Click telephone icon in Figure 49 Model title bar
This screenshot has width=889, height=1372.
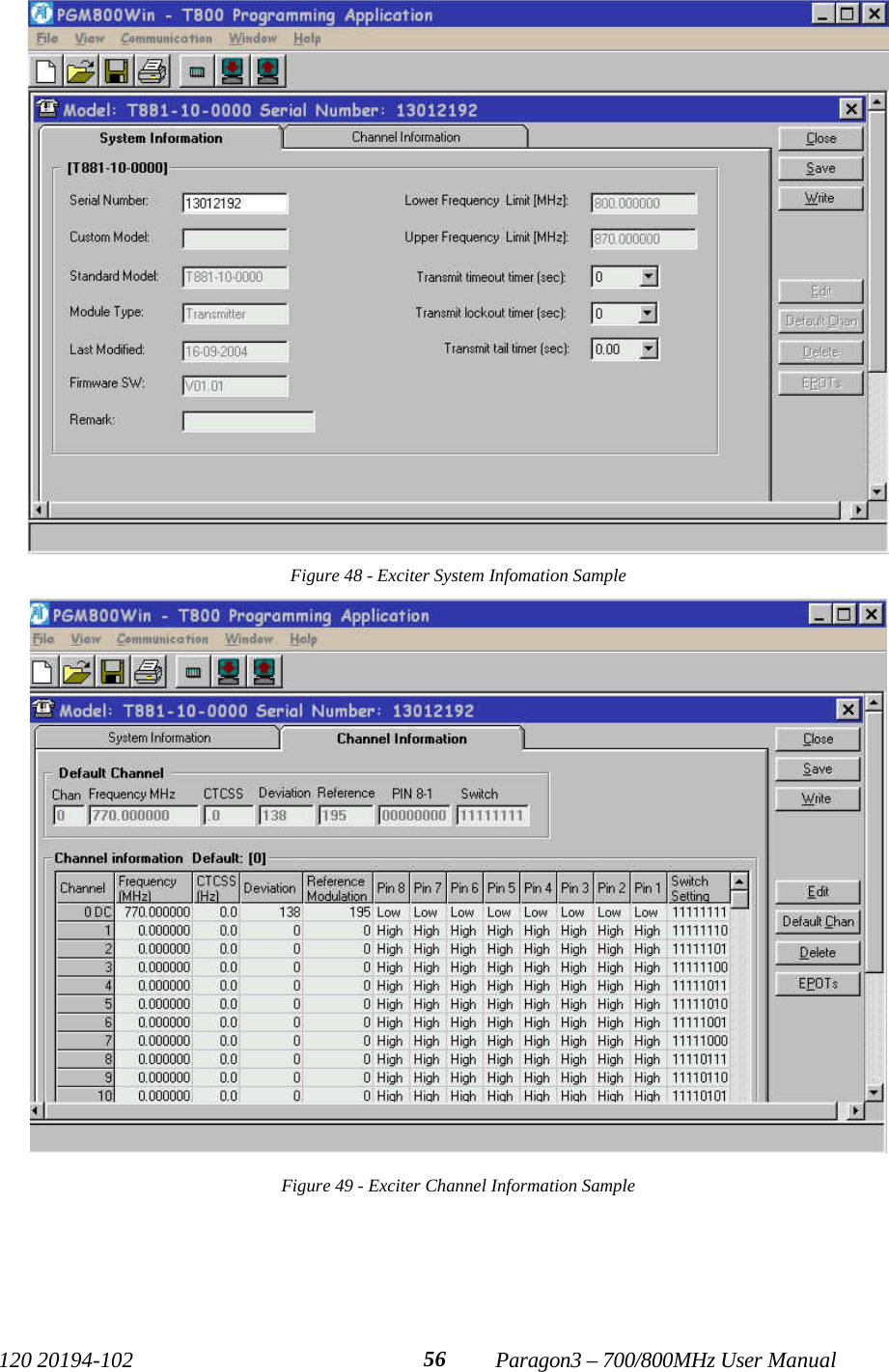(x=43, y=709)
